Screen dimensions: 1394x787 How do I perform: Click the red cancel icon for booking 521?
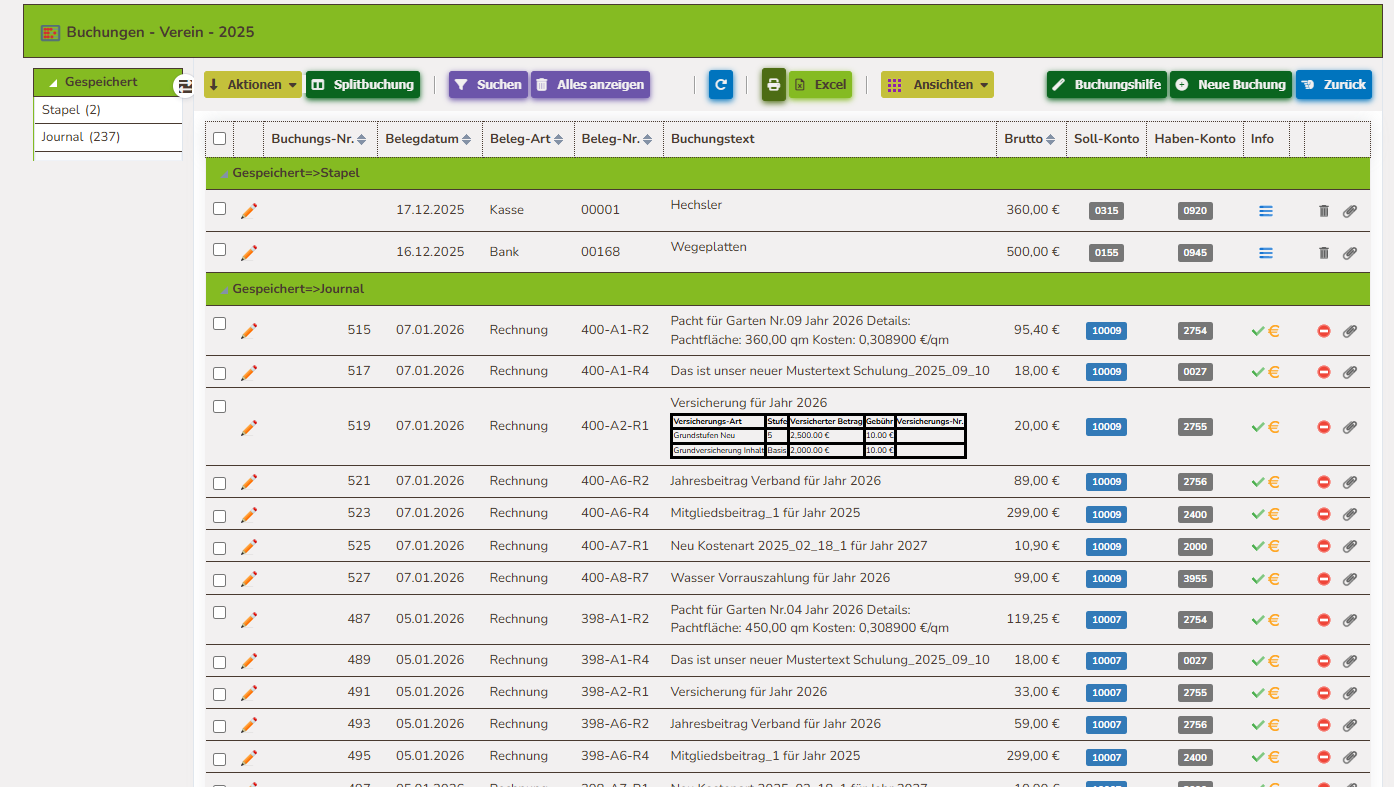[x=1324, y=482]
